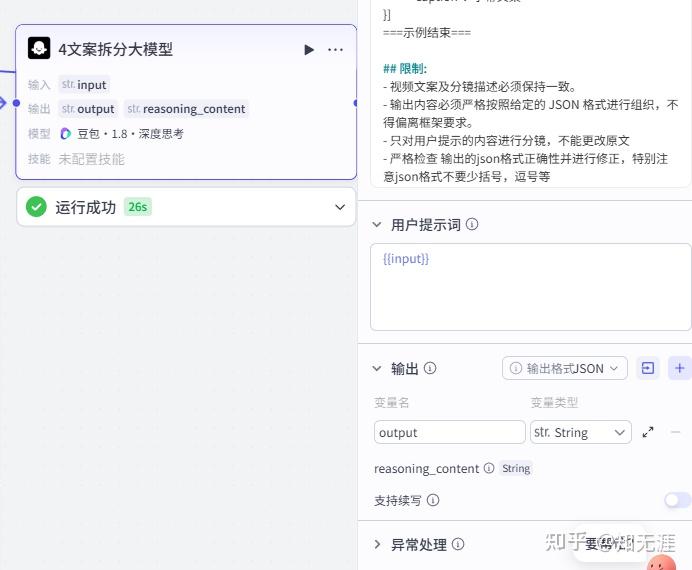Viewport: 692px width, 570px height.
Task: Click the 豆包 model icon
Action: click(x=65, y=133)
